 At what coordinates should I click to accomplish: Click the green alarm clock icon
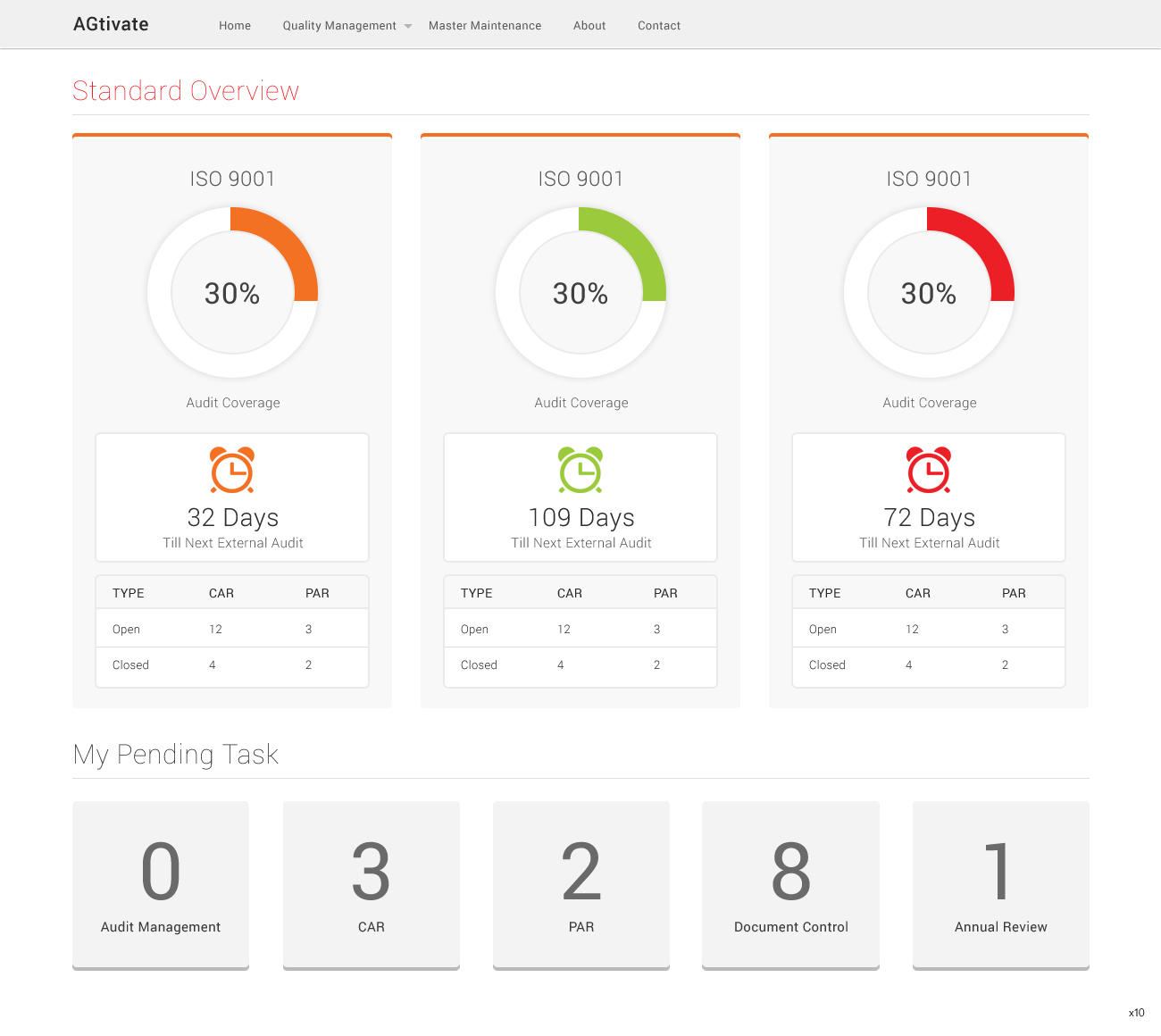[x=580, y=470]
